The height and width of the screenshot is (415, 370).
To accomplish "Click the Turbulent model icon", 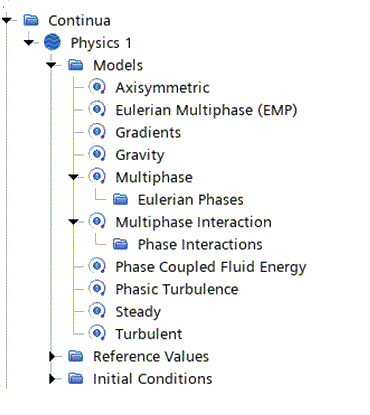I will pos(97,333).
